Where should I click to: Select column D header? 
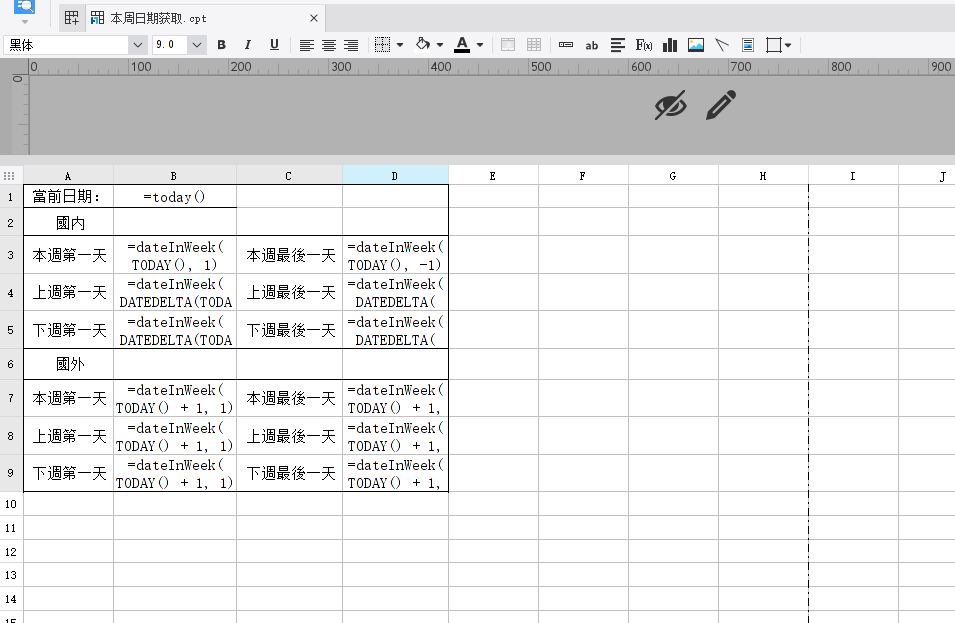[x=395, y=176]
